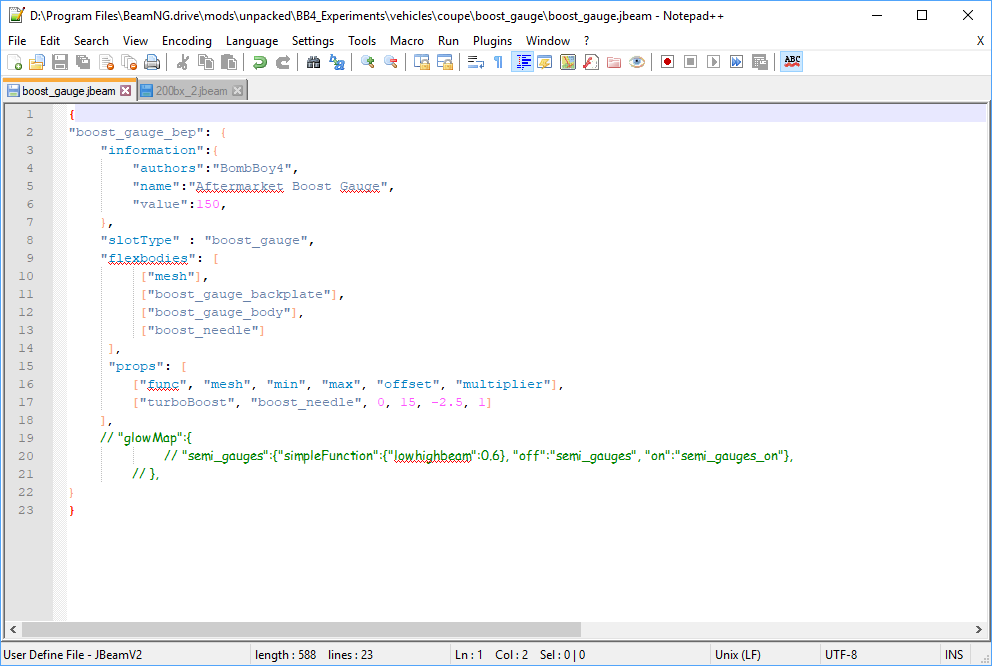Open the View menu

coord(135,40)
